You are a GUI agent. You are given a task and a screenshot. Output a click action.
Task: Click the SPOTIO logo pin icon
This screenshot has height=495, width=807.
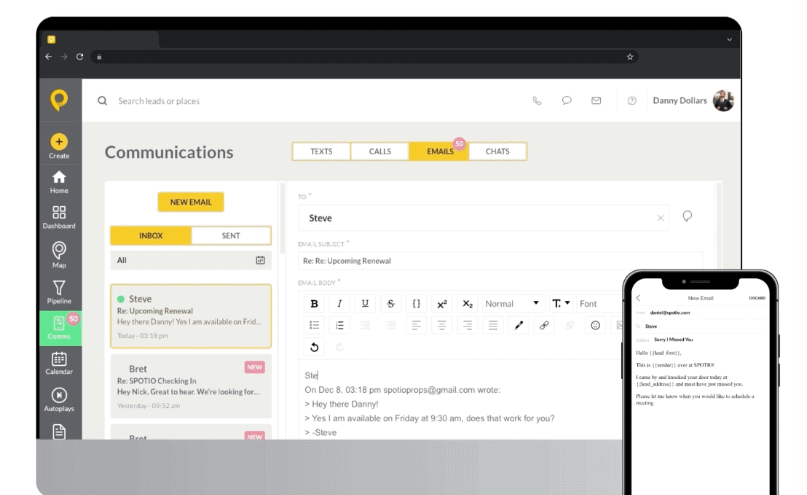click(59, 99)
